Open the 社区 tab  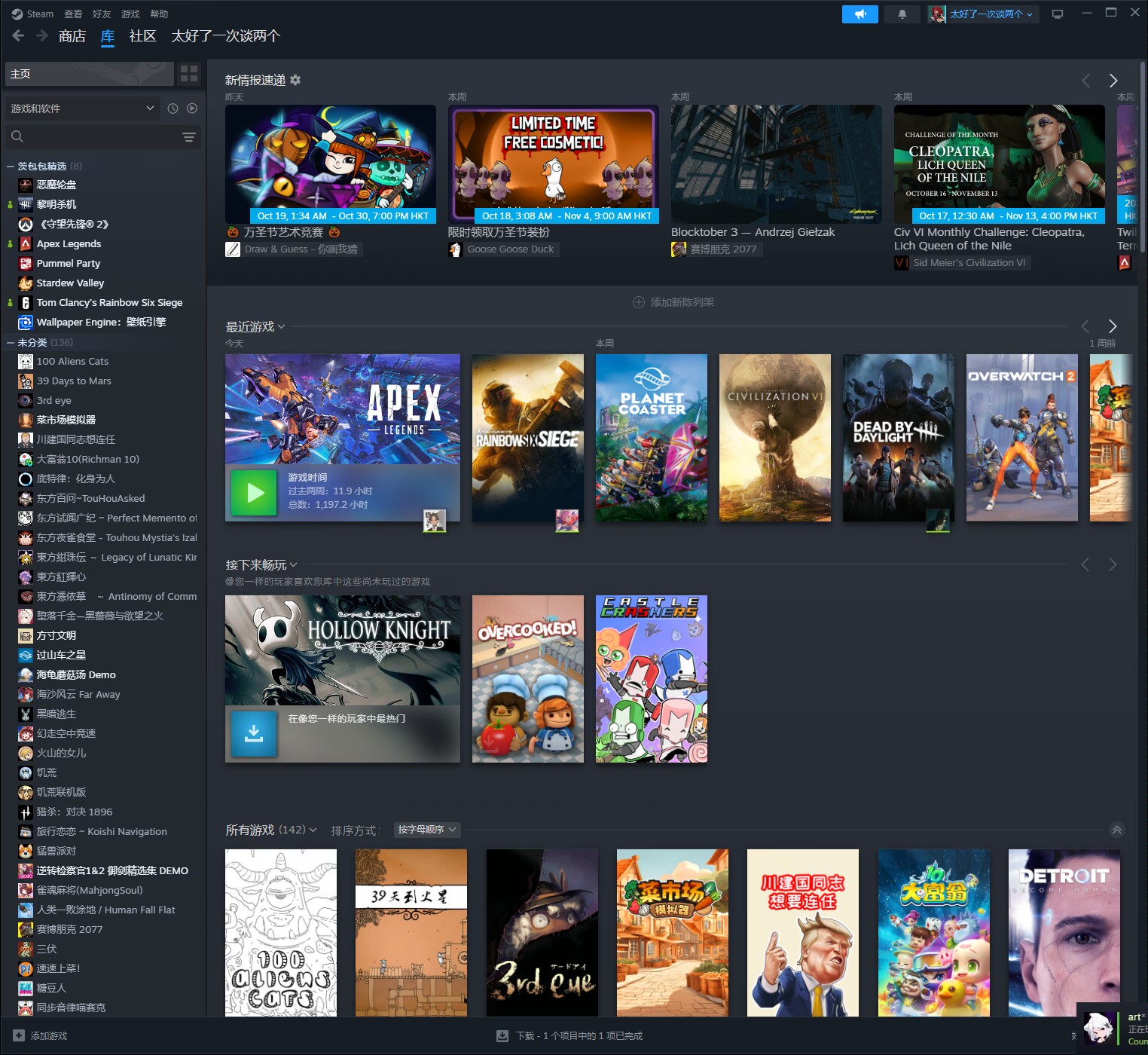[x=142, y=35]
